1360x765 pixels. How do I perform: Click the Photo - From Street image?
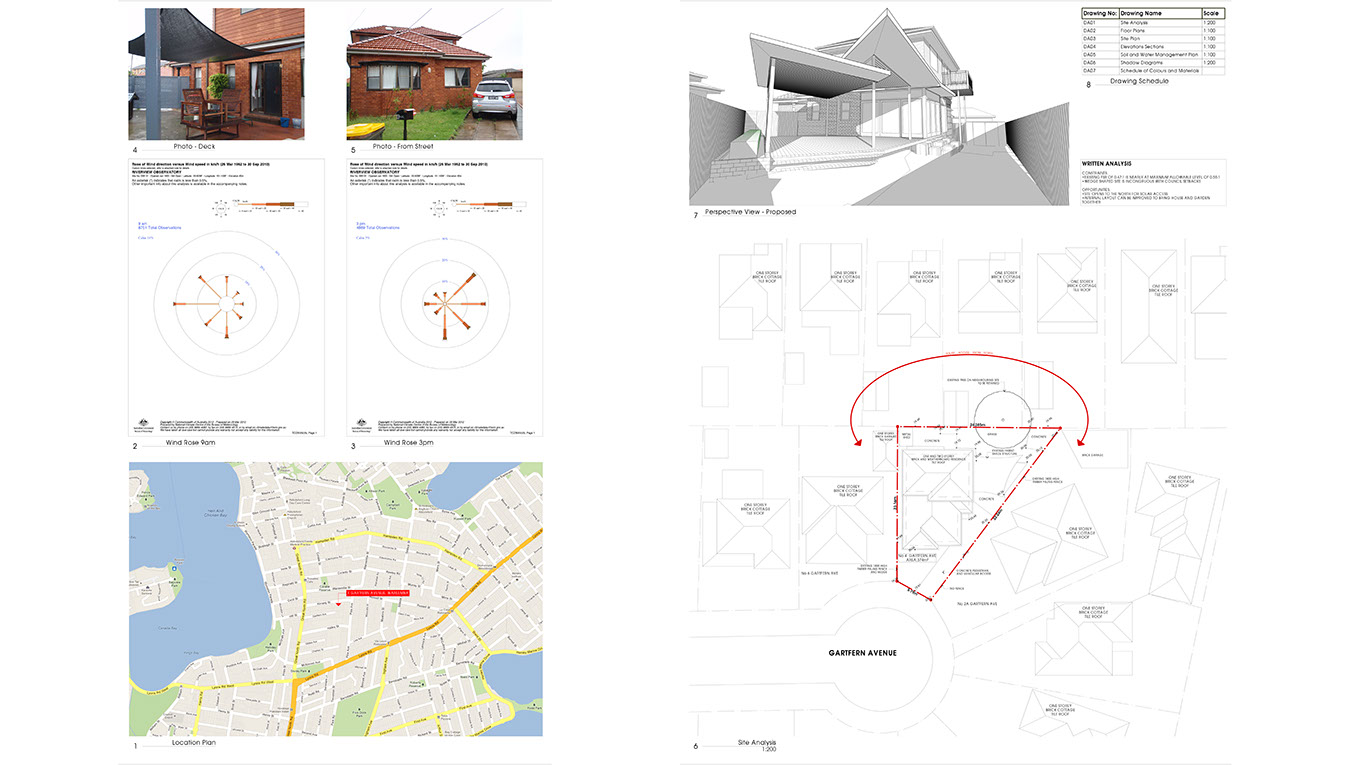pyautogui.click(x=434, y=73)
